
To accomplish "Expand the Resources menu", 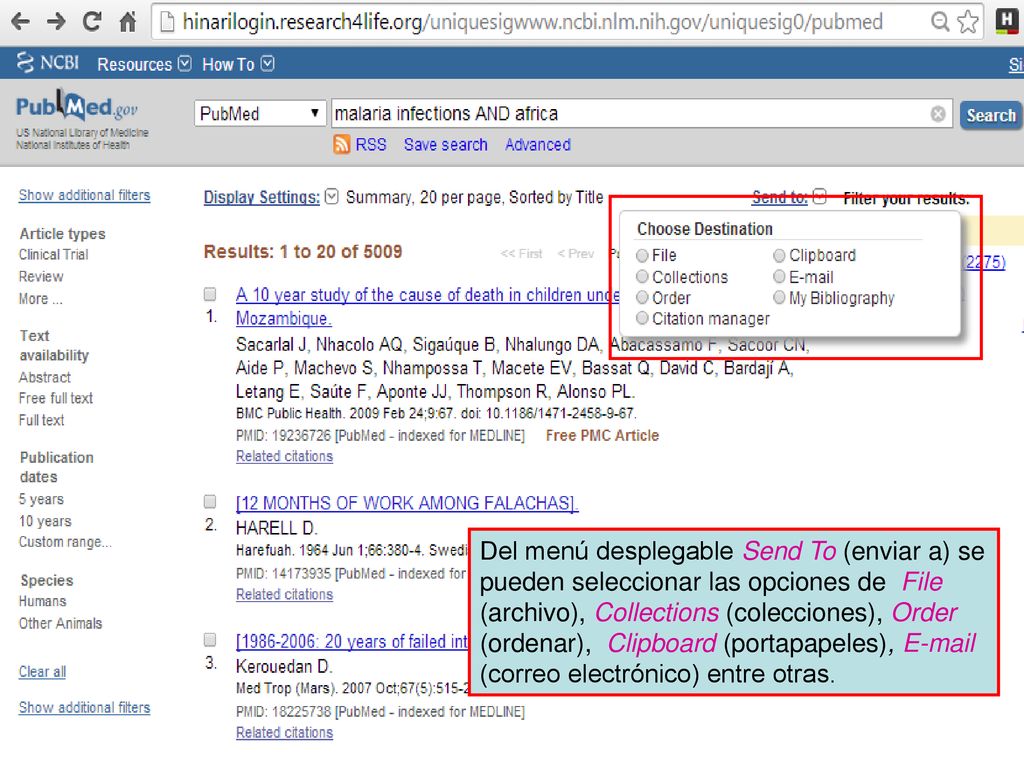I will (144, 64).
